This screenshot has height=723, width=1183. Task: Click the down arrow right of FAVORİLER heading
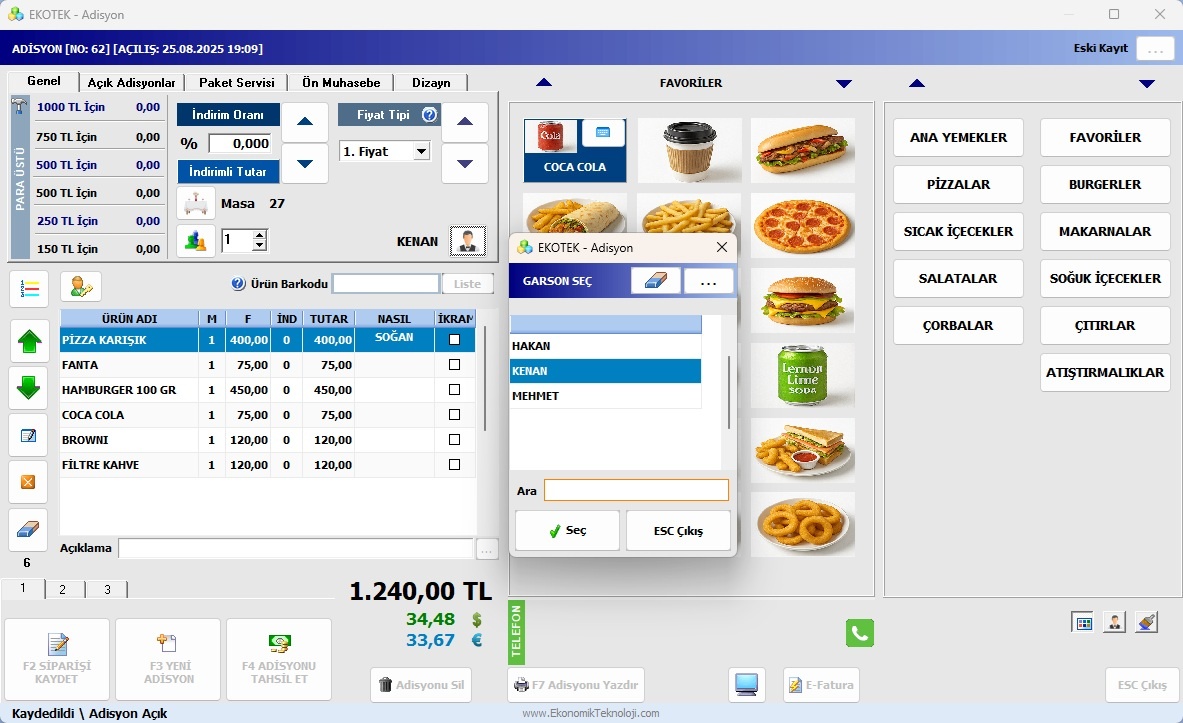(x=844, y=83)
